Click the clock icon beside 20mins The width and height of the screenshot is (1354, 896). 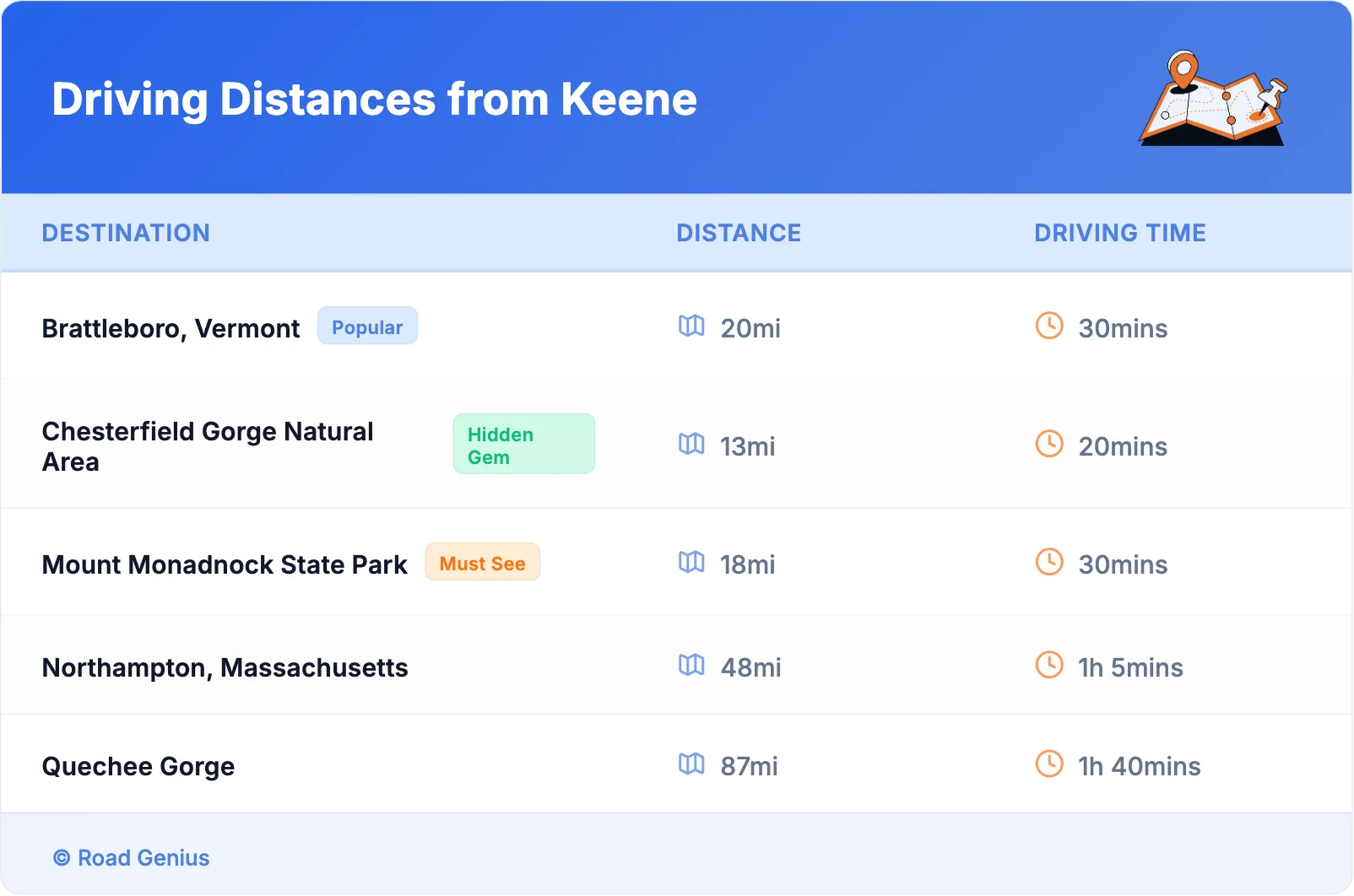[1049, 444]
